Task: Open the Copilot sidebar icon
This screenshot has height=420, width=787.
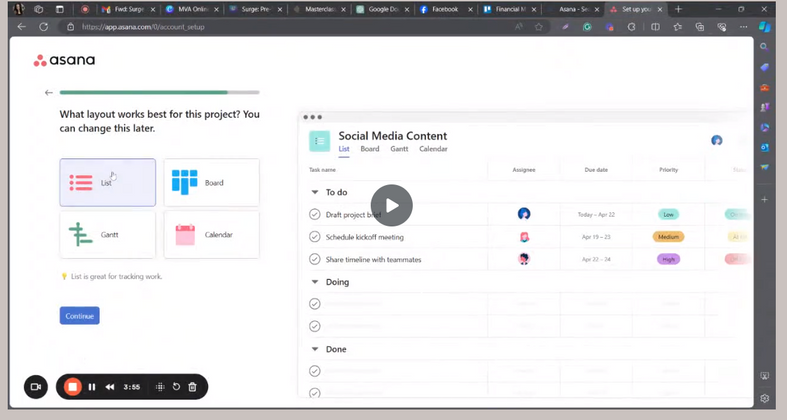Action: coord(764,27)
